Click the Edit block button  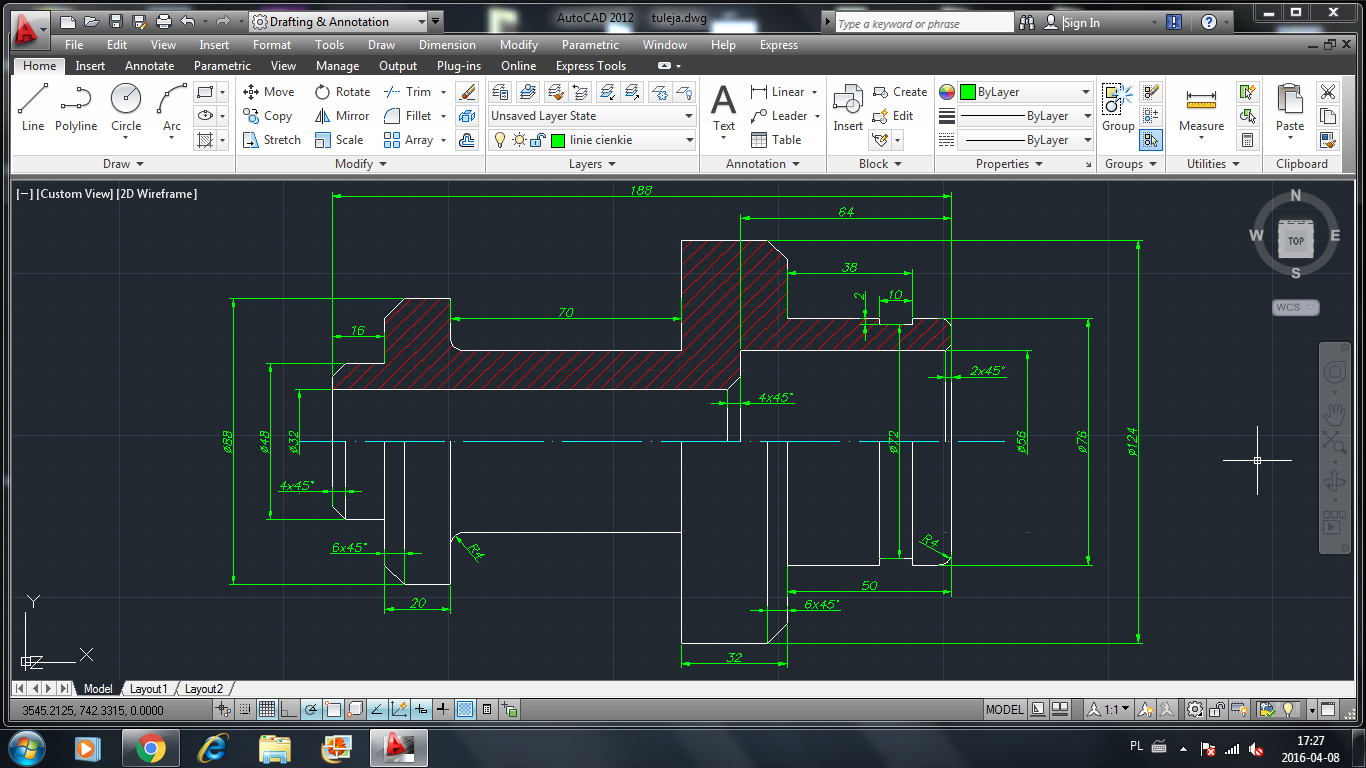point(893,116)
